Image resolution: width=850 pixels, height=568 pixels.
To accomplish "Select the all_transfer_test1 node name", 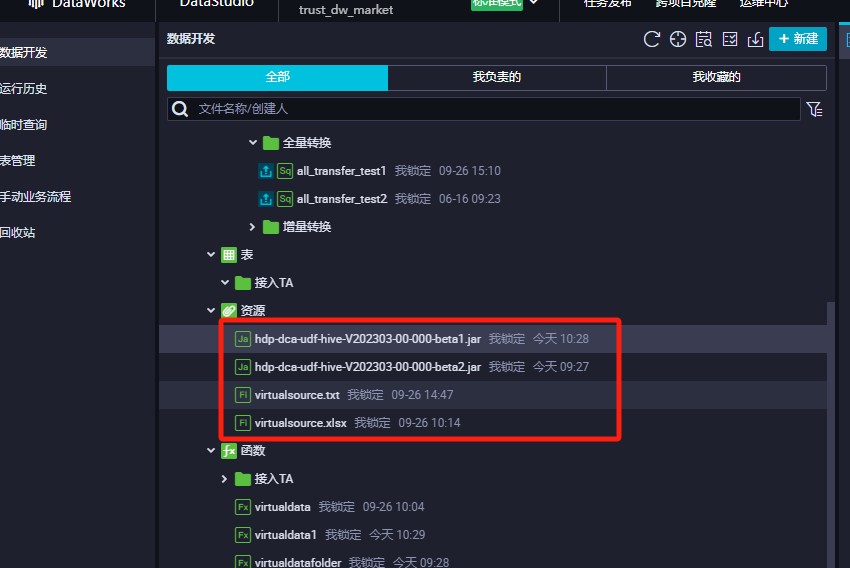I will coord(342,171).
